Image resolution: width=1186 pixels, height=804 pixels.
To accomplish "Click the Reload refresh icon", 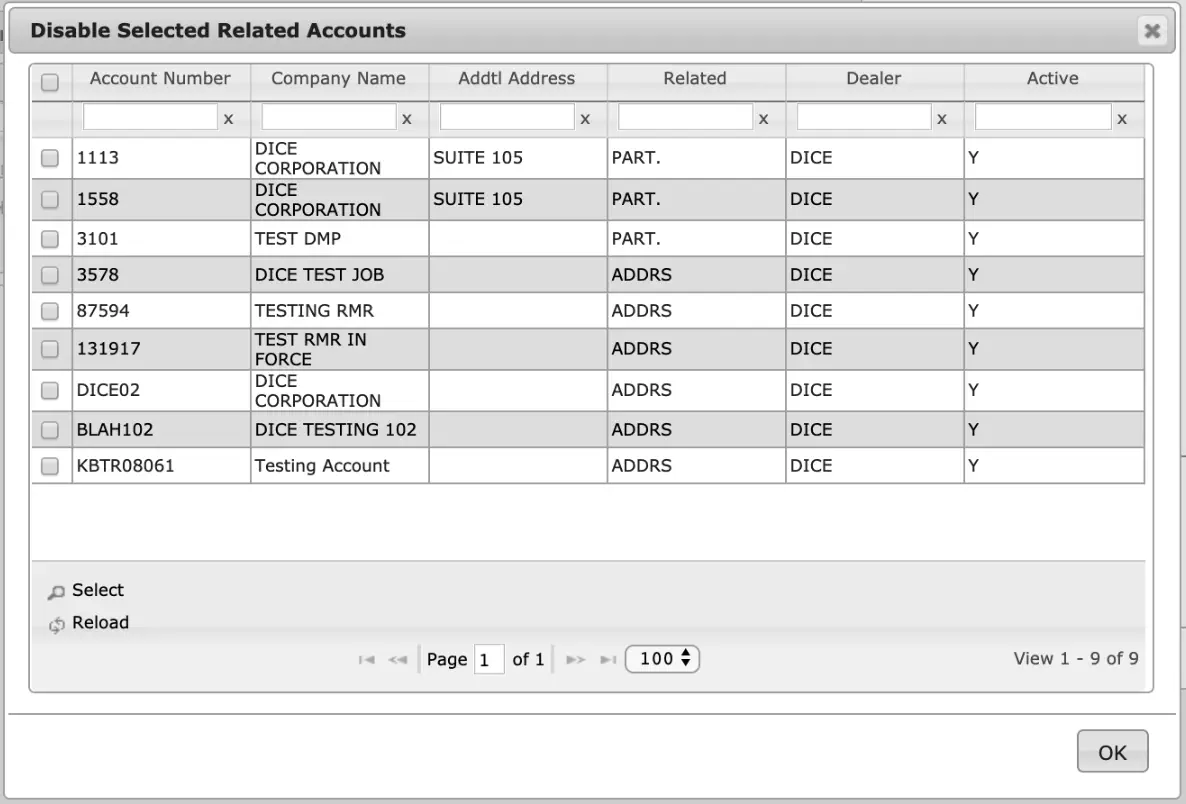I will click(x=56, y=625).
